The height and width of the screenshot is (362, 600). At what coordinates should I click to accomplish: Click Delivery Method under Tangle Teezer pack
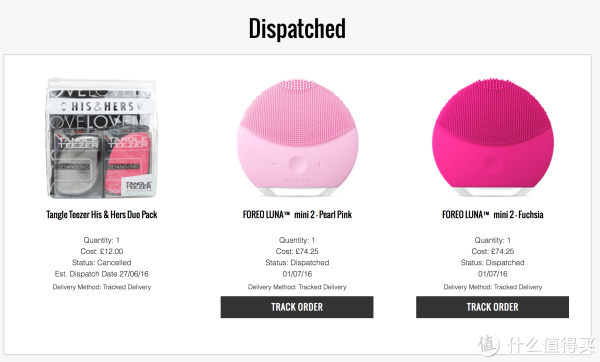coord(102,287)
